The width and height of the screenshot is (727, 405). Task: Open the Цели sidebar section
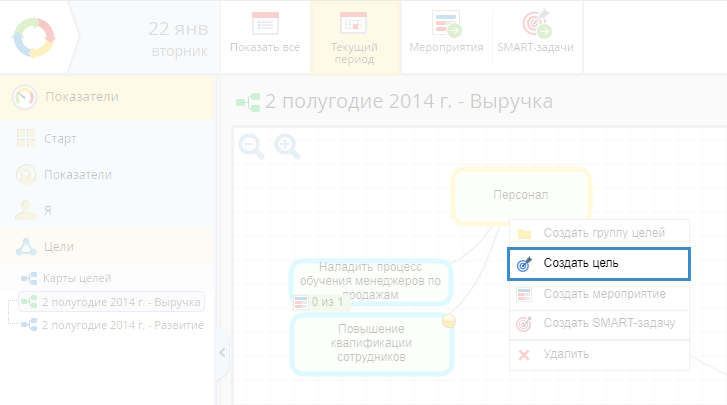[58, 246]
